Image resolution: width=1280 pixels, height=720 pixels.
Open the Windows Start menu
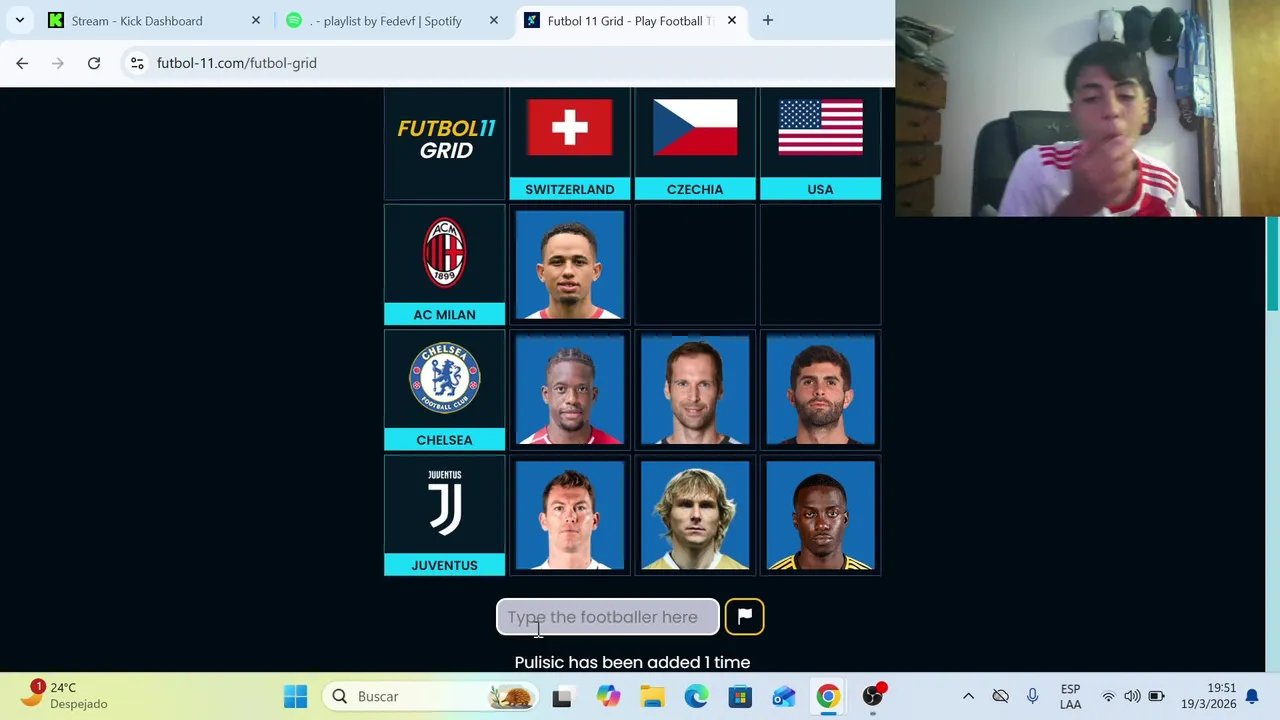click(295, 696)
